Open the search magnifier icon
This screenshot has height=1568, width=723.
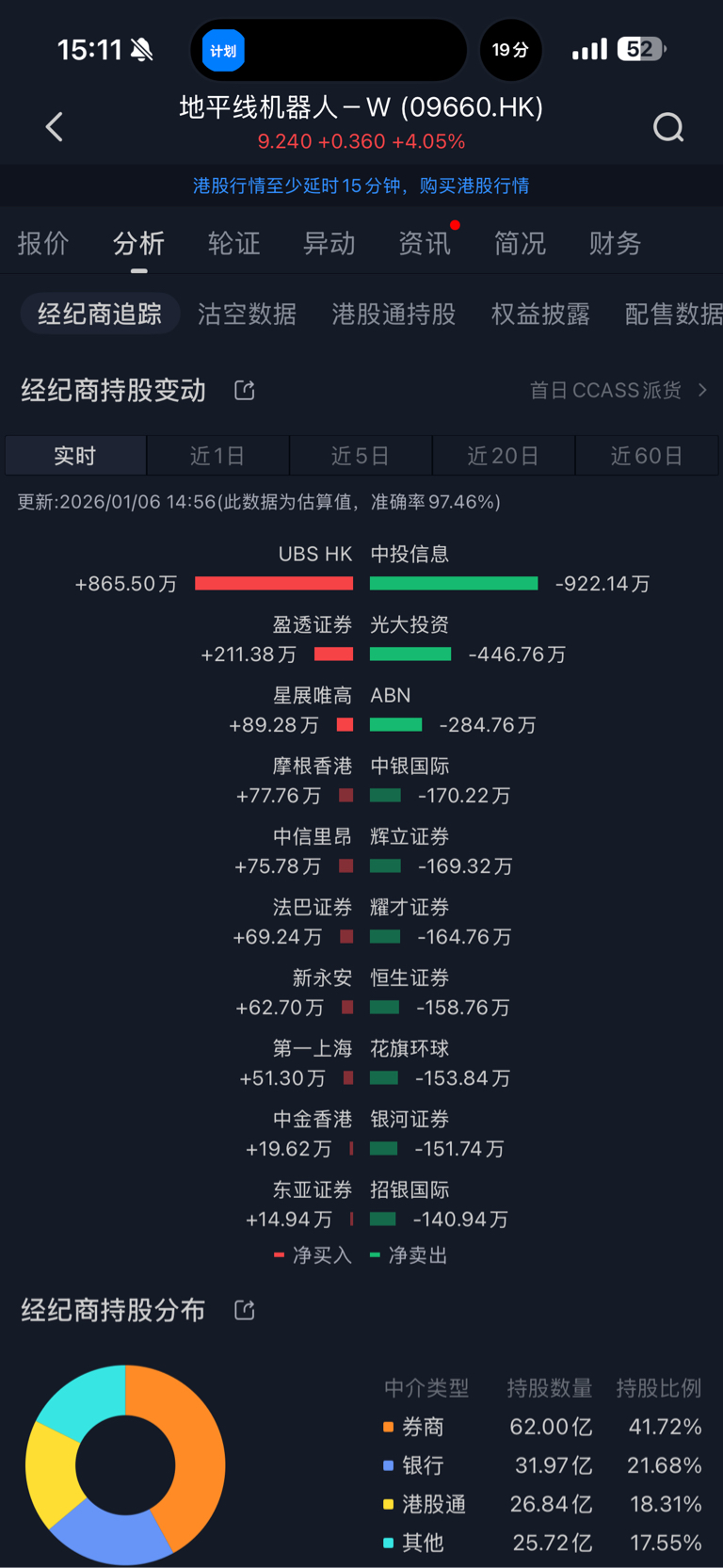point(668,127)
